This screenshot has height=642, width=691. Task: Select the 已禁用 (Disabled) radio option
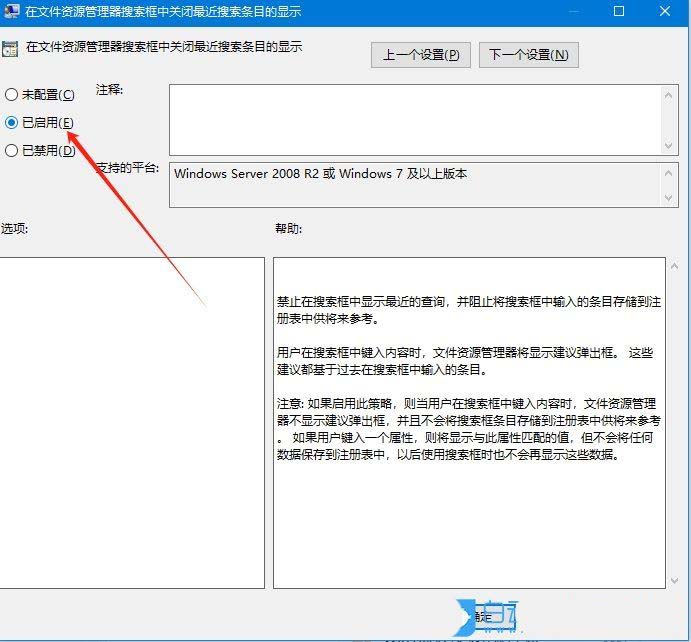tap(12, 151)
